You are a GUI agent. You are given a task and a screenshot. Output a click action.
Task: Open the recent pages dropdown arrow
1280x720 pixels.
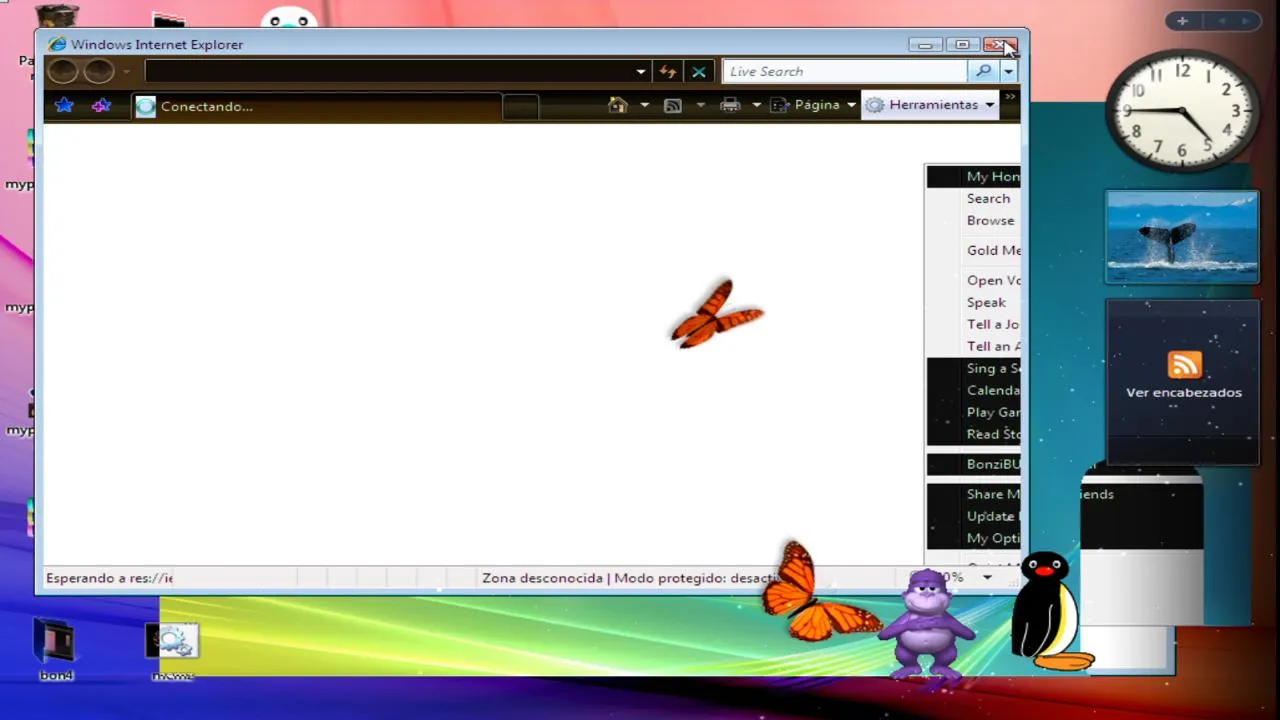pyautogui.click(x=126, y=72)
